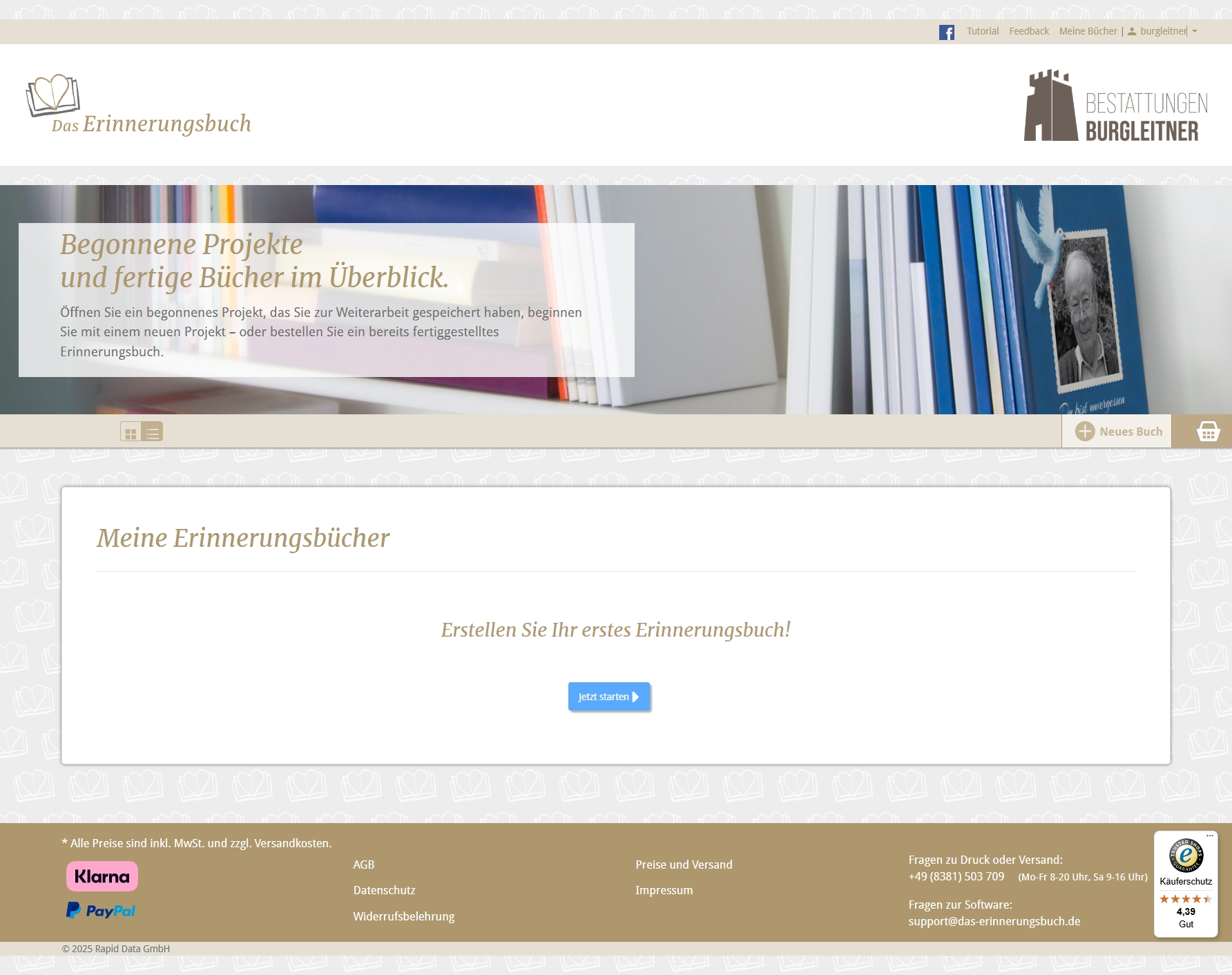Click the user profile icon
This screenshot has width=1232, height=975.
(1132, 32)
